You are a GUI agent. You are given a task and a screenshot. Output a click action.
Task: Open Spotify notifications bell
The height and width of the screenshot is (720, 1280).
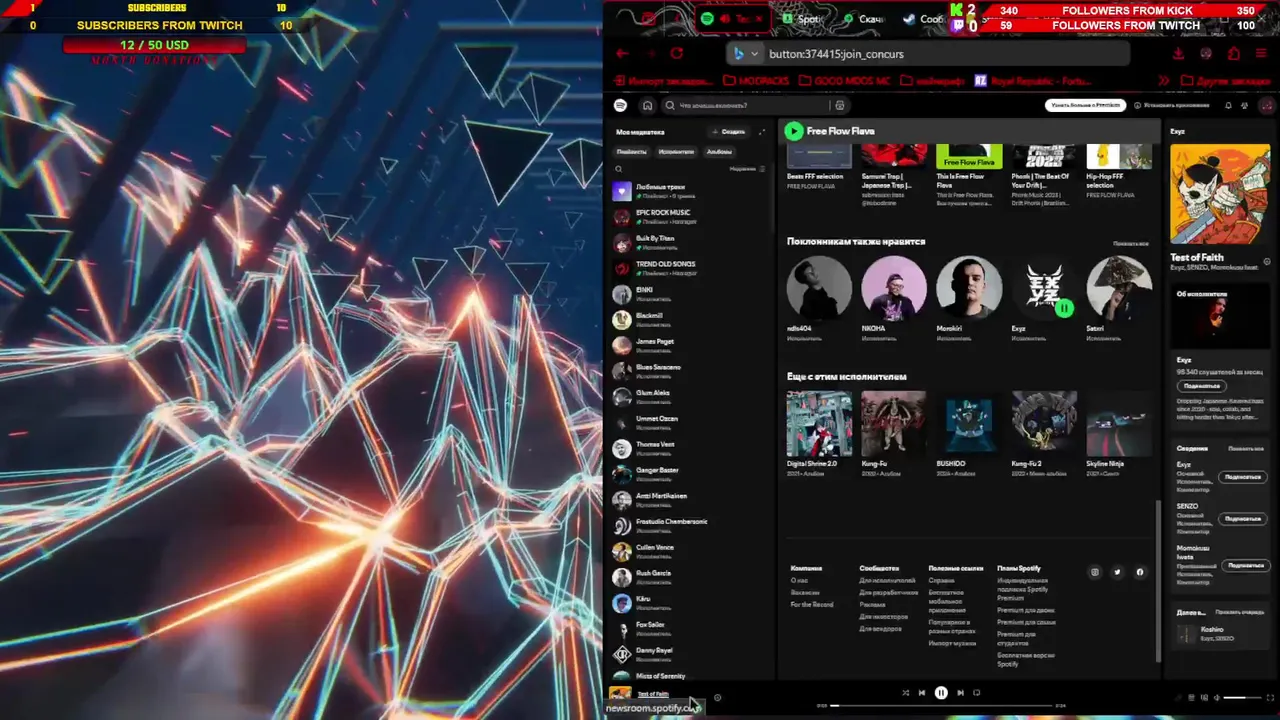pyautogui.click(x=1228, y=105)
